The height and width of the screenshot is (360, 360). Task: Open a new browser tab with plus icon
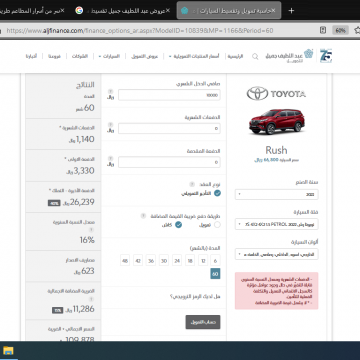coord(291,11)
